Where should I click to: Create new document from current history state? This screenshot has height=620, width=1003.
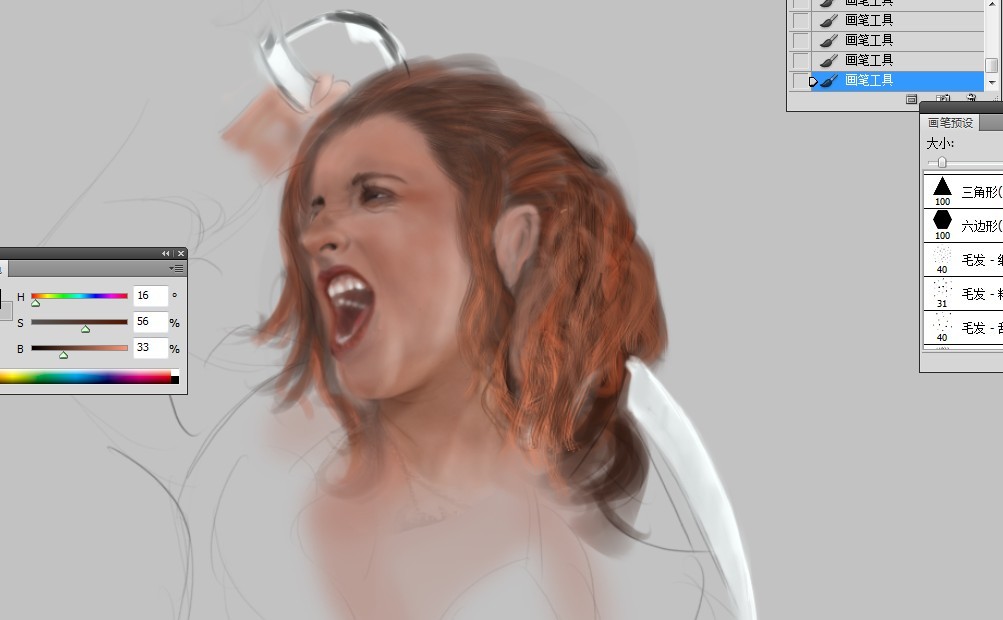[x=912, y=99]
